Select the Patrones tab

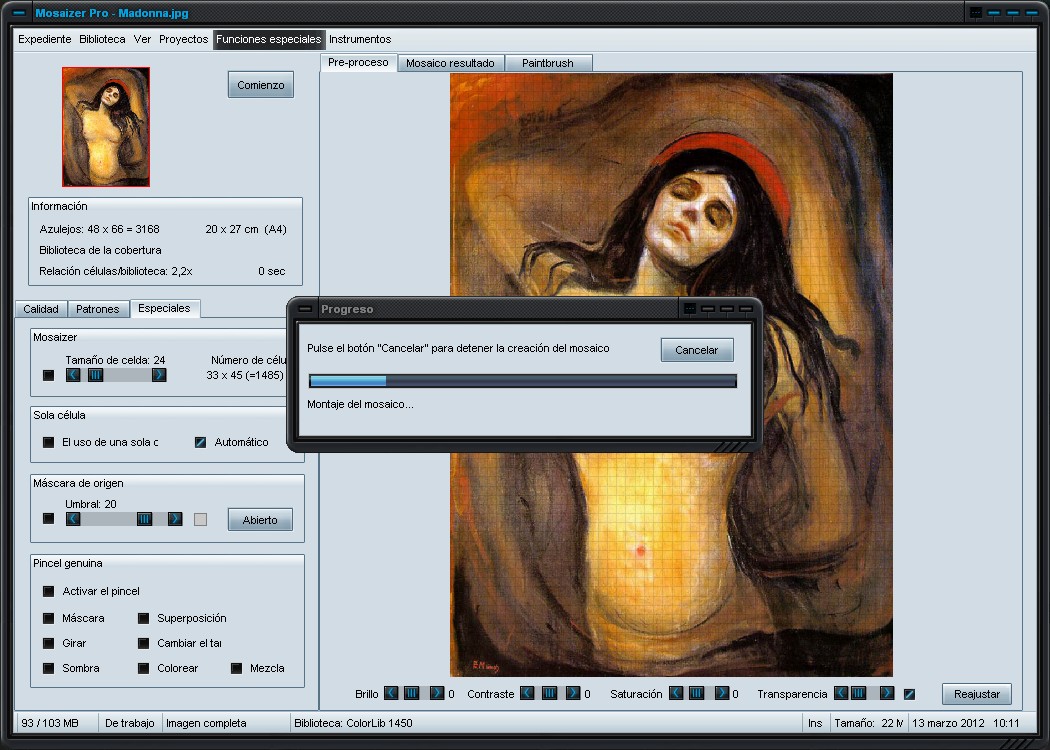pos(98,309)
